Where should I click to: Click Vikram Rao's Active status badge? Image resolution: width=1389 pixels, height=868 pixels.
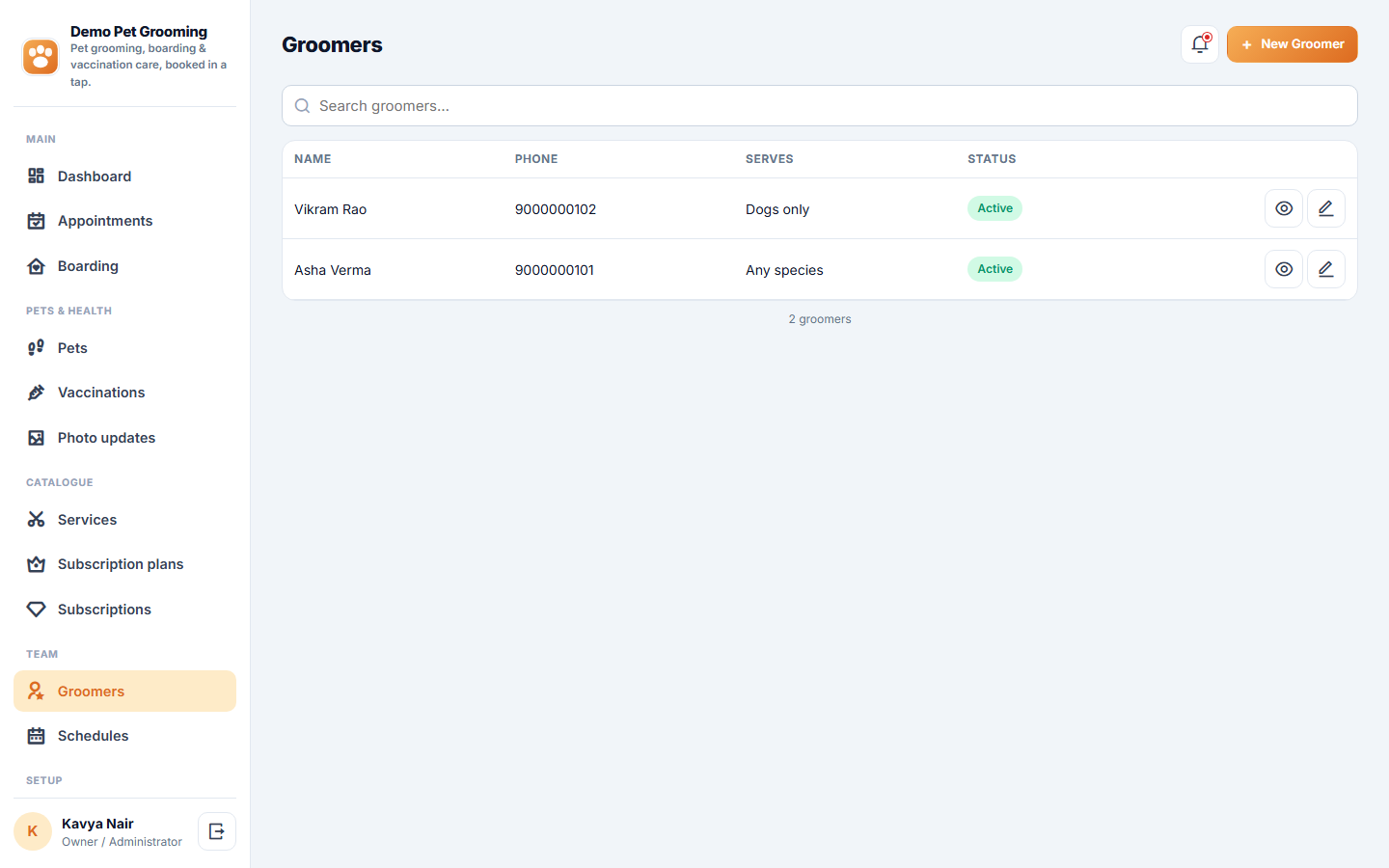coord(994,208)
